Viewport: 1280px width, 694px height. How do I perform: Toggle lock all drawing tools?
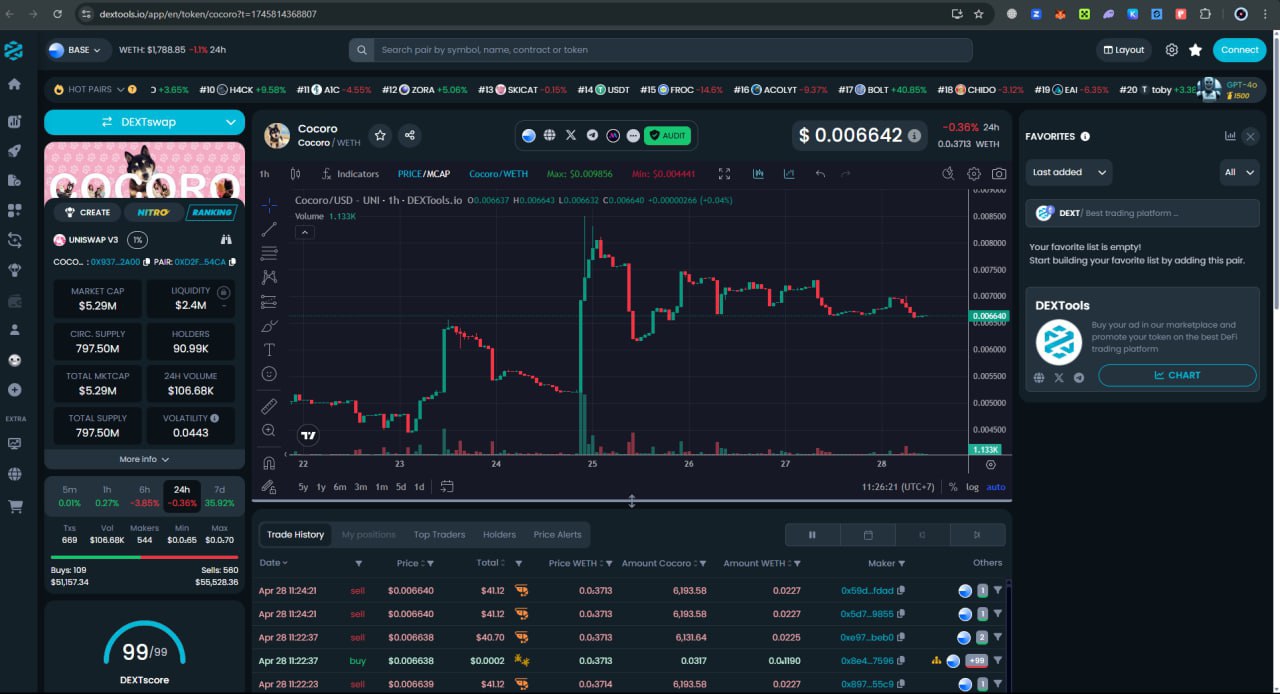pyautogui.click(x=269, y=487)
